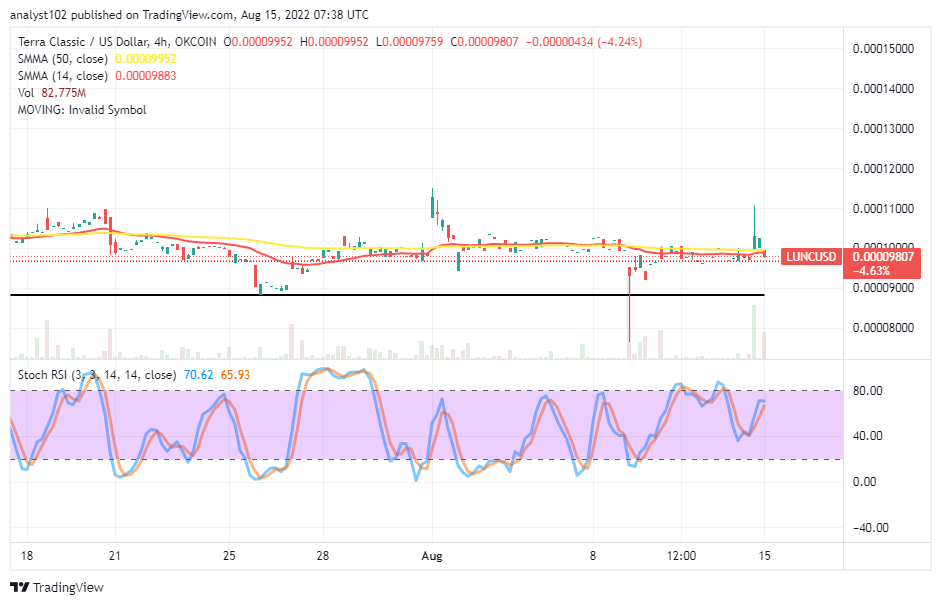Click the 0.00013000 price axis label
941x605 pixels.
[x=883, y=128]
